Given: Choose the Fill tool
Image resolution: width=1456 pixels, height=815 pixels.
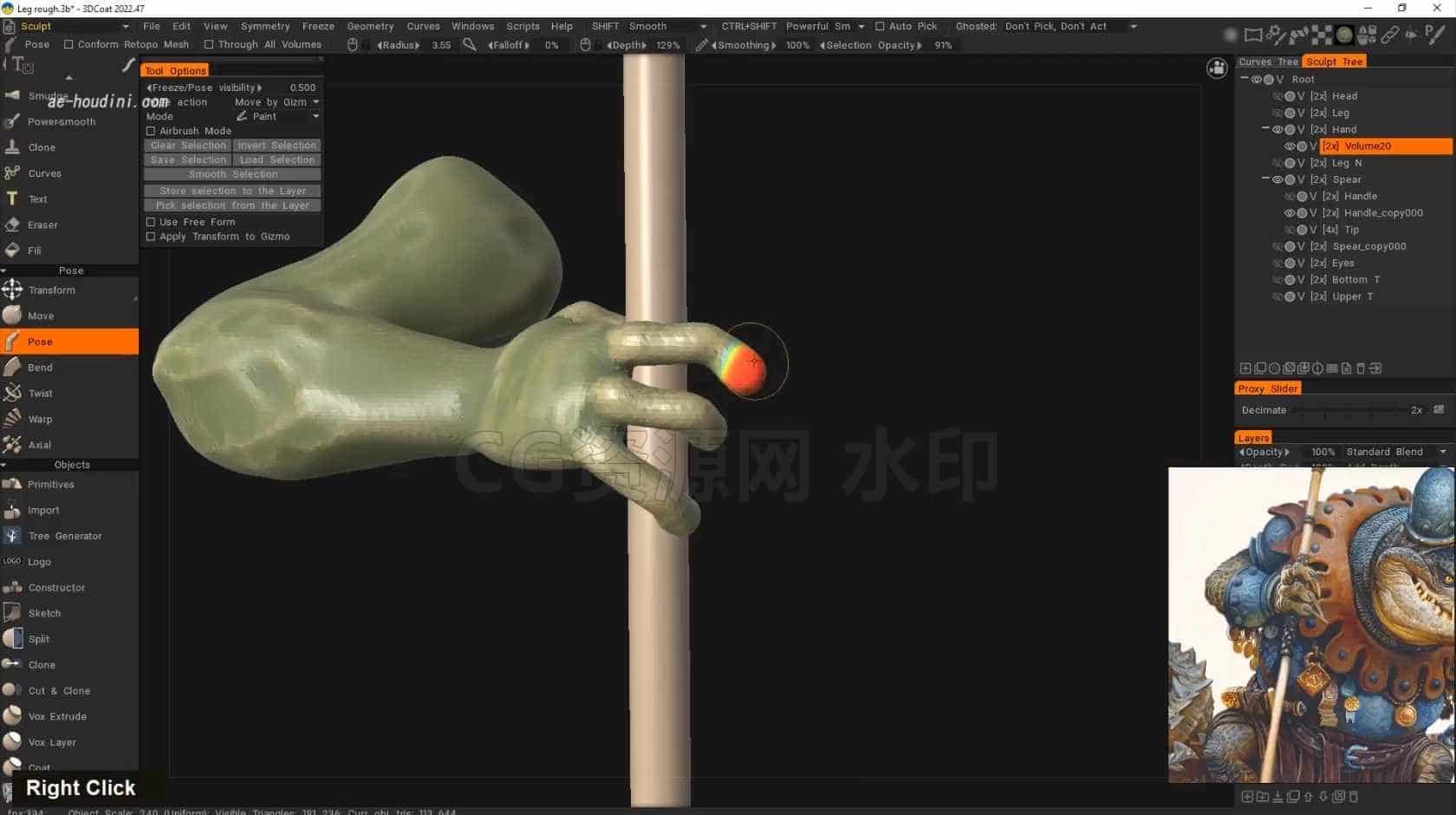Looking at the screenshot, I should [x=69, y=251].
